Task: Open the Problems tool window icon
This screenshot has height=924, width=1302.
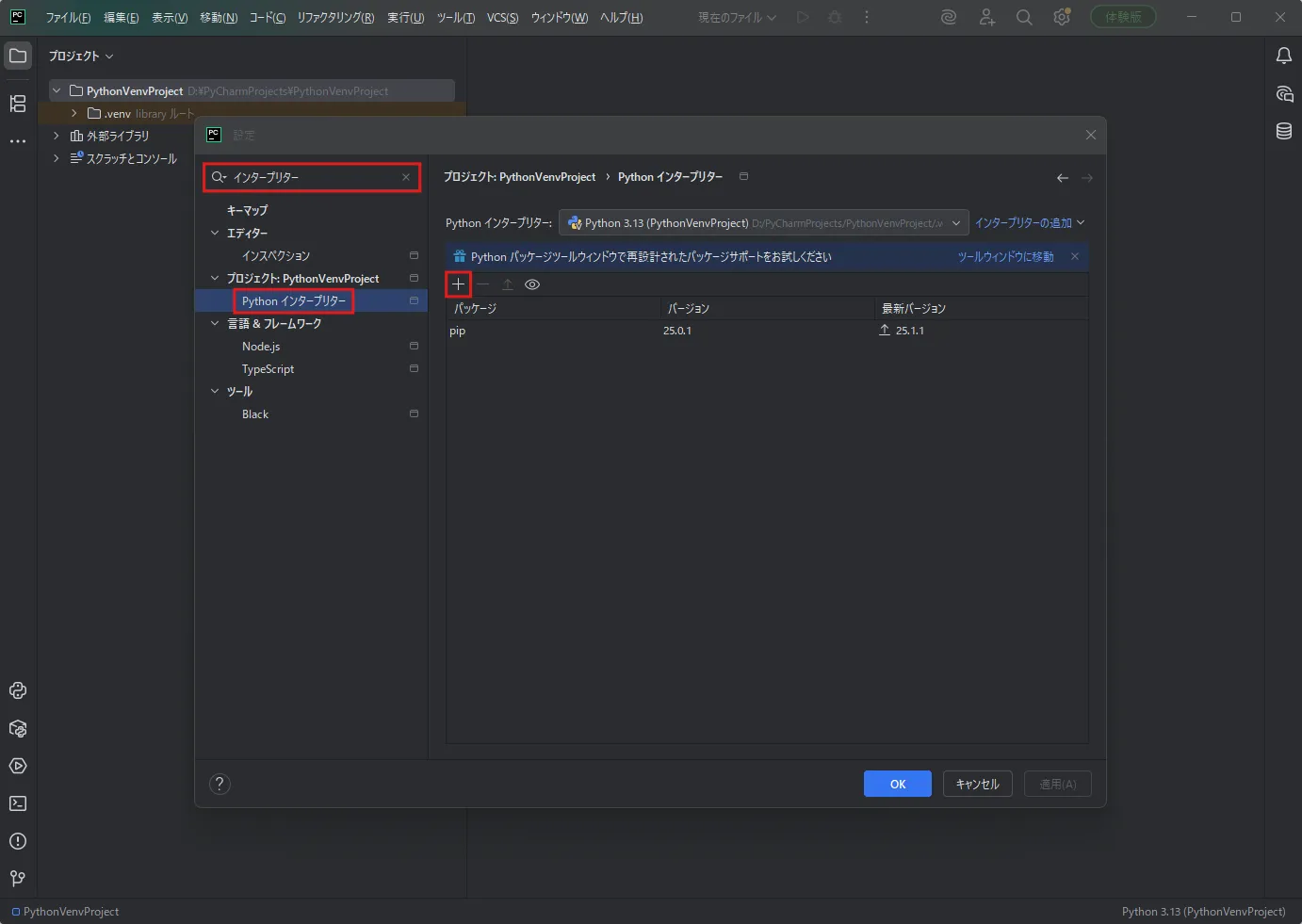Action: tap(18, 841)
